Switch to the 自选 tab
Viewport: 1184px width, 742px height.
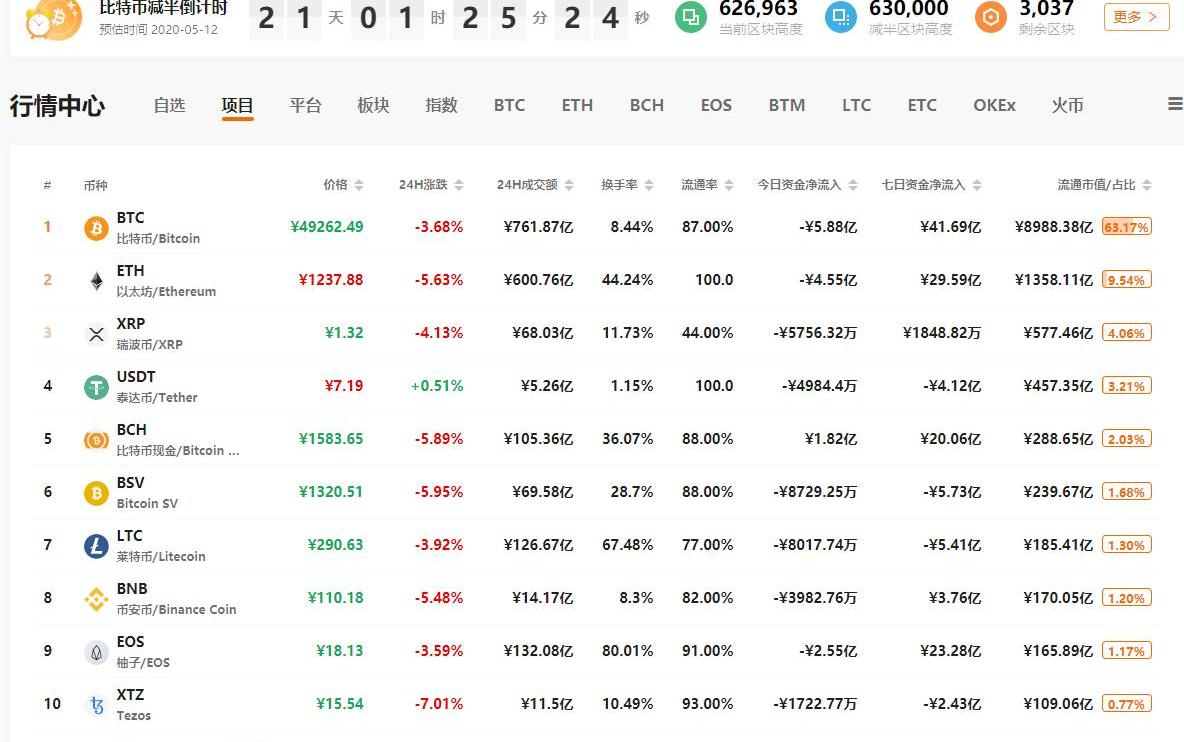169,105
